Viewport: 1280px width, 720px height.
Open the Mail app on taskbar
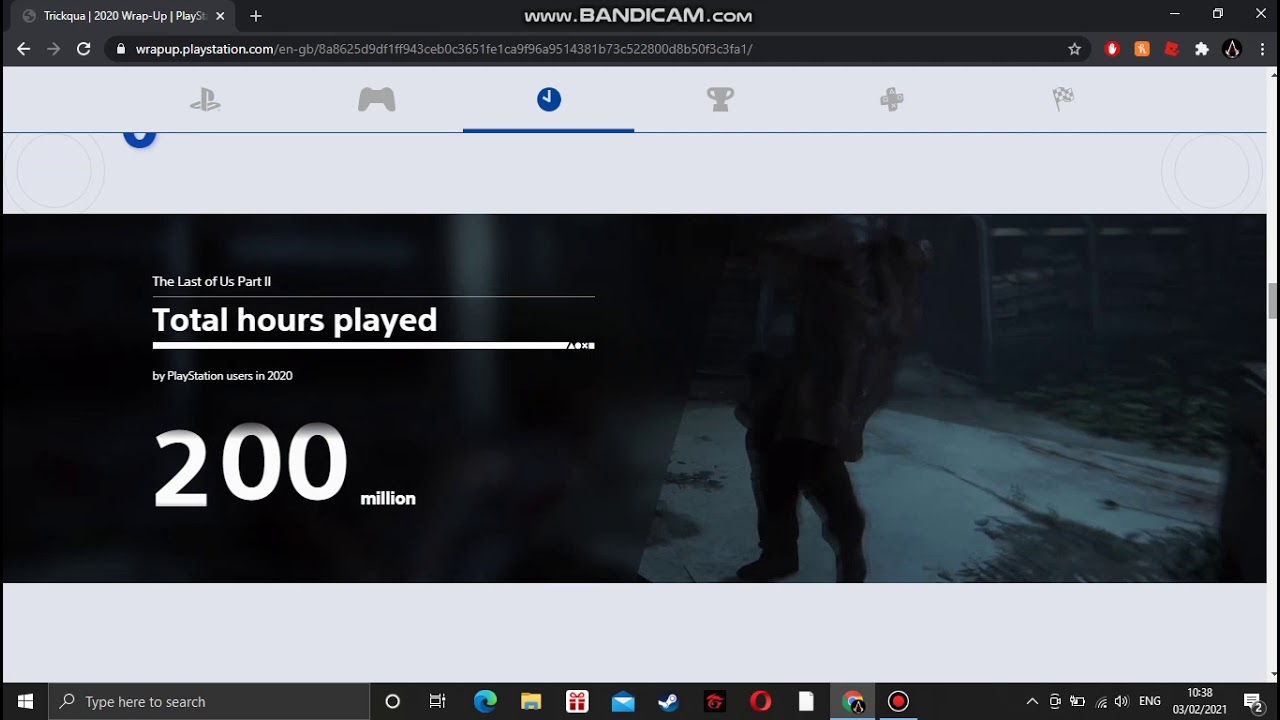tap(623, 701)
